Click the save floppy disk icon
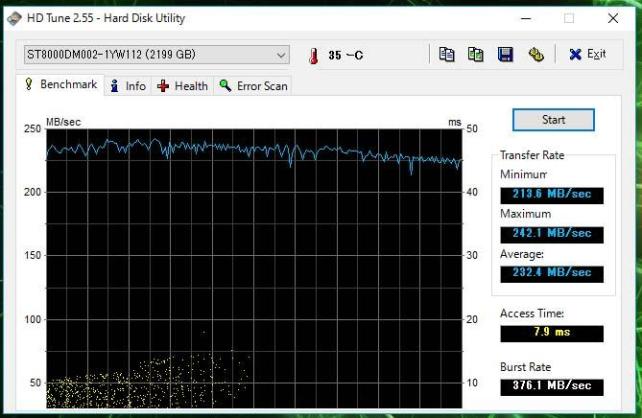Viewport: 642px width, 418px height. 505,54
